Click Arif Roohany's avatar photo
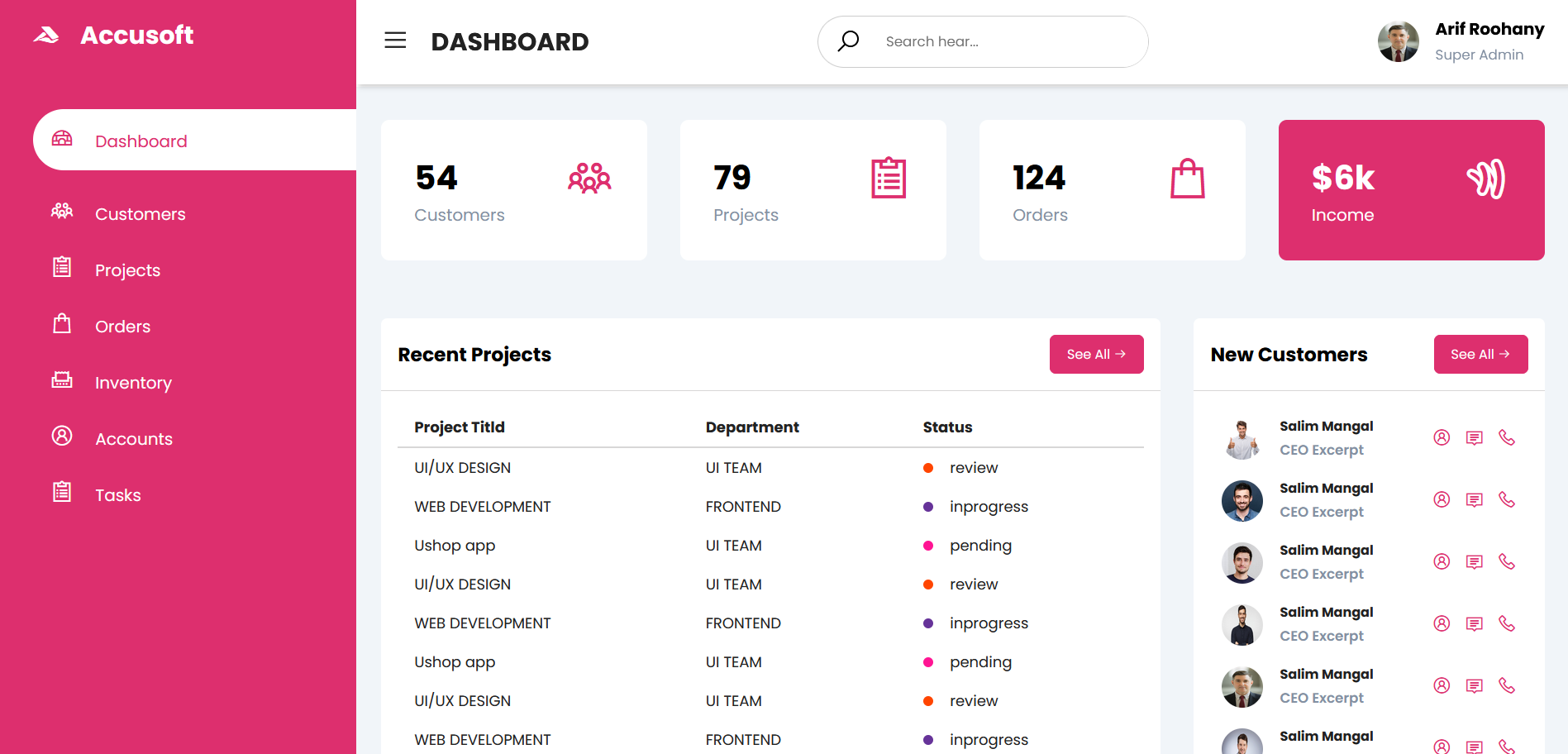This screenshot has height=754, width=1568. click(1399, 41)
